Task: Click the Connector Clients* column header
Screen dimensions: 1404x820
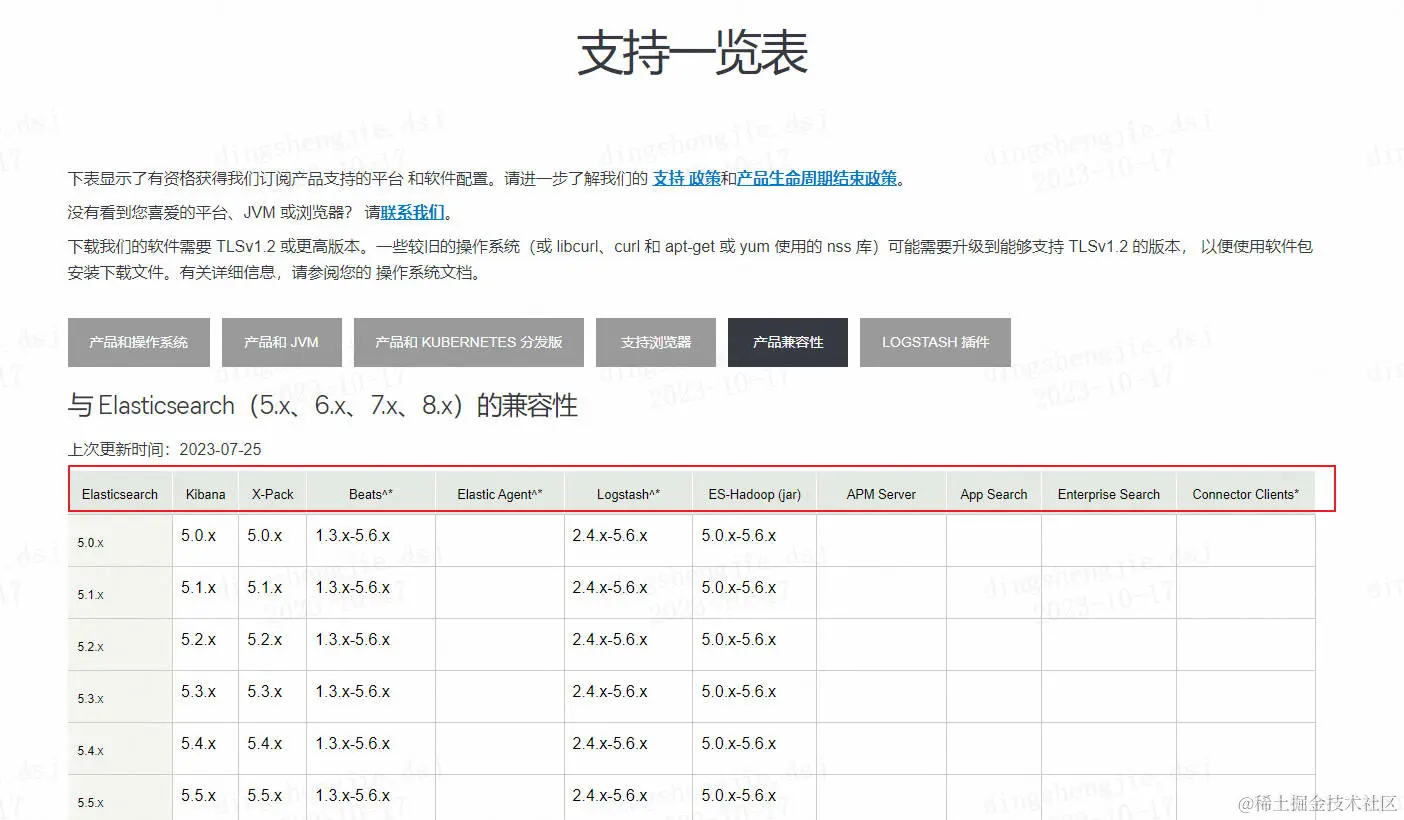Action: 1246,494
